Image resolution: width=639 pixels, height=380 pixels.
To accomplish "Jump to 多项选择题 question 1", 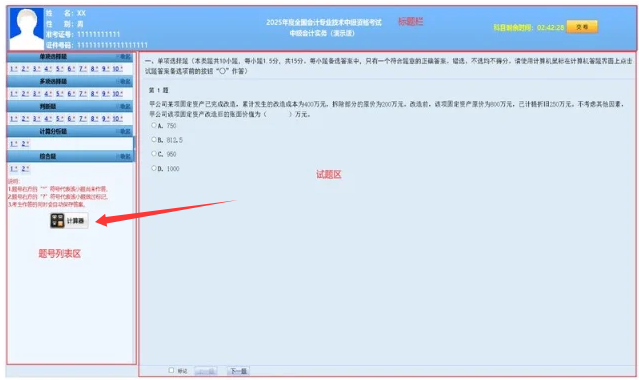I will coord(14,94).
